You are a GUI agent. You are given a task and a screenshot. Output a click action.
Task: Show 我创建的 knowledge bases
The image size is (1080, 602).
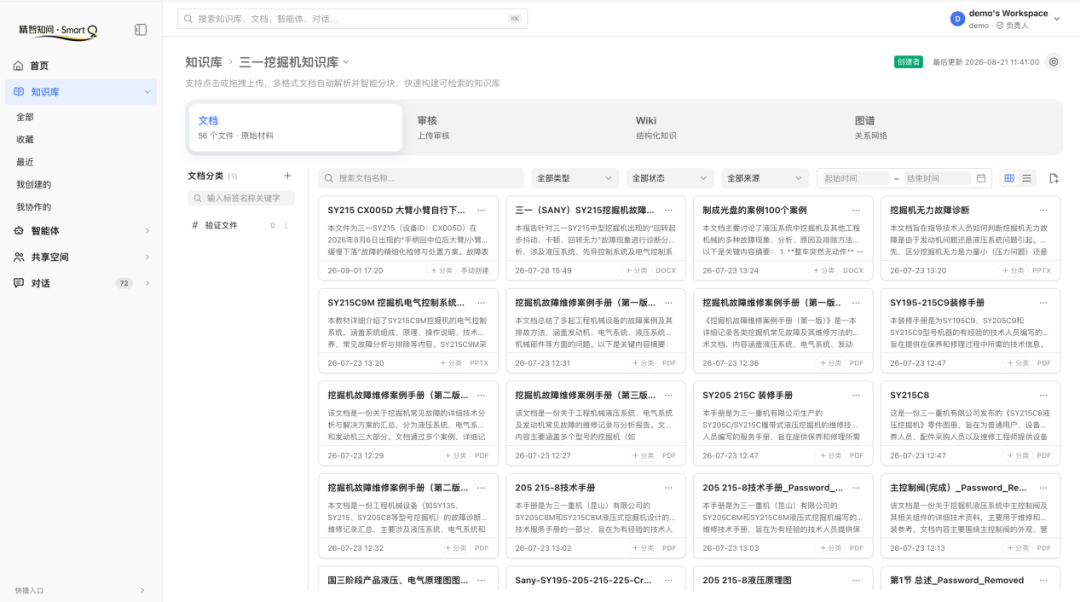(34, 185)
